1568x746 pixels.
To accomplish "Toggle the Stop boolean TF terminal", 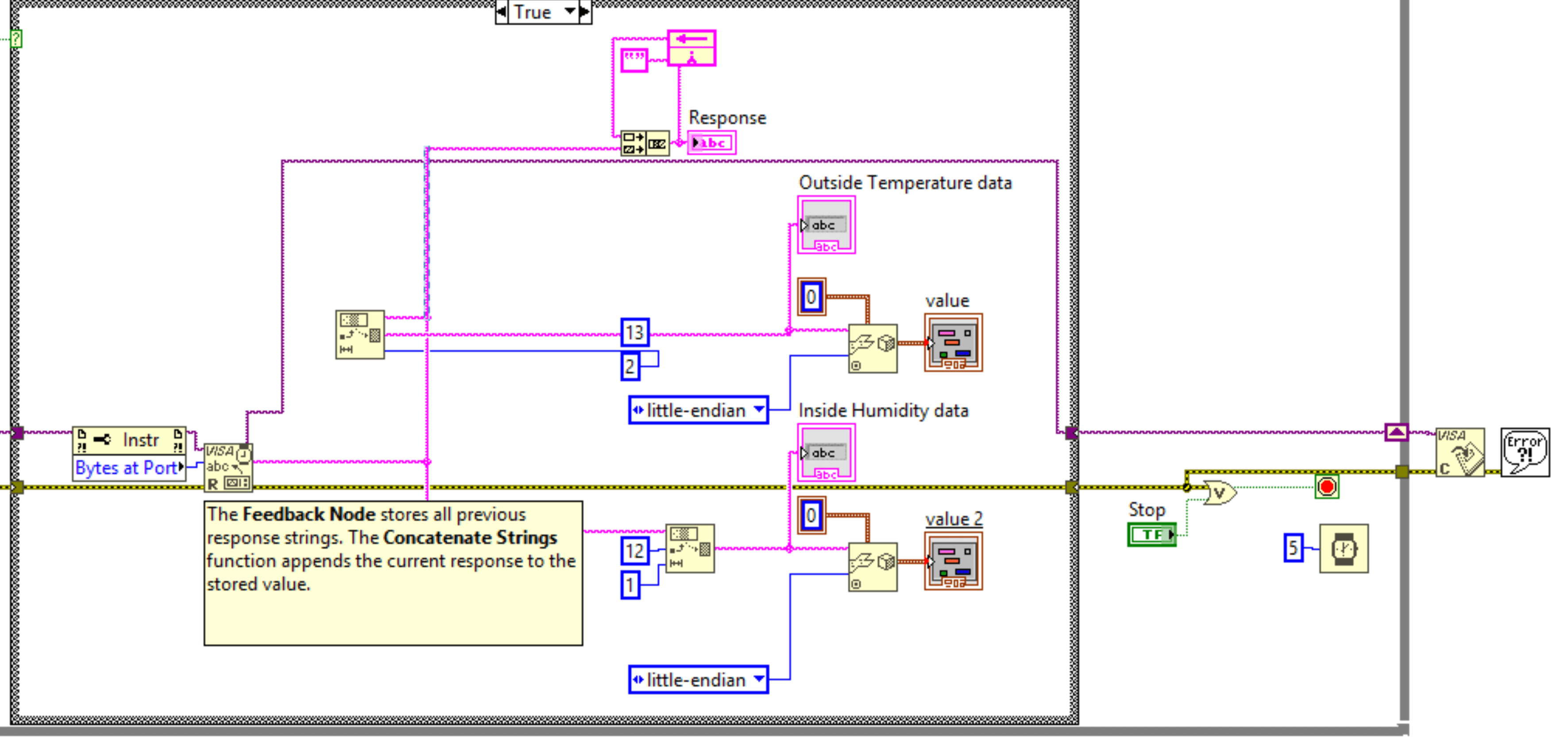I will pyautogui.click(x=1152, y=535).
